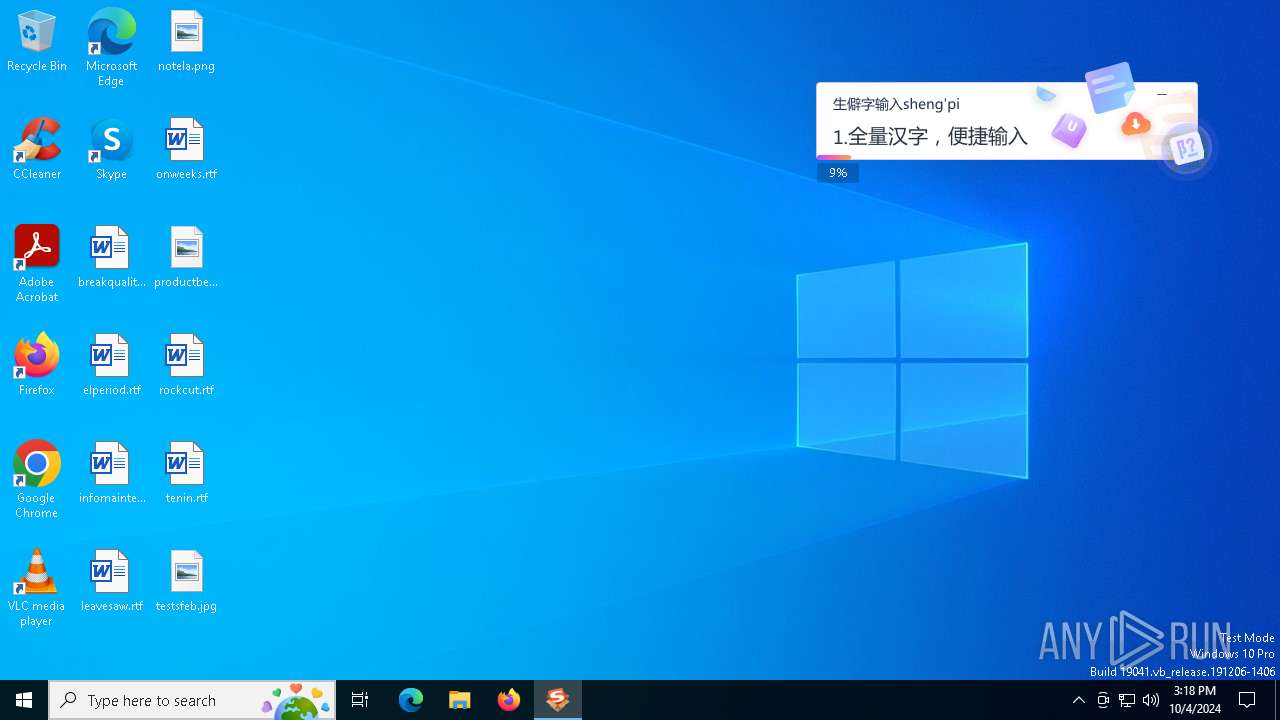Select the Microsoft Edge desktop shortcut
The image size is (1280, 720).
point(111,47)
